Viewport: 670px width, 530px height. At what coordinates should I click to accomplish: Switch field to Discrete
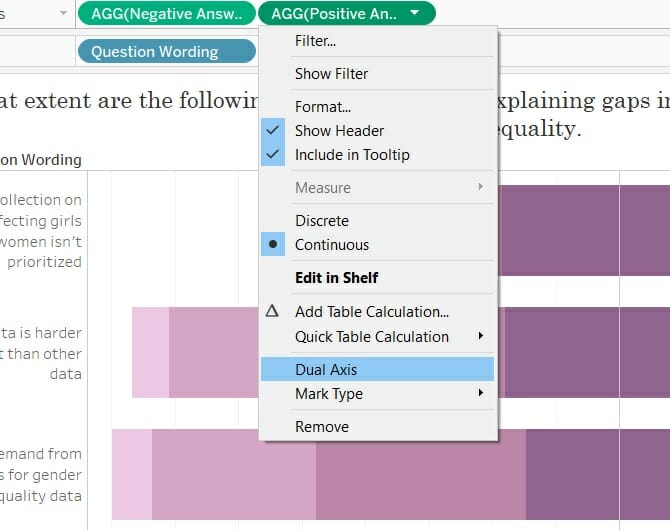tap(321, 221)
